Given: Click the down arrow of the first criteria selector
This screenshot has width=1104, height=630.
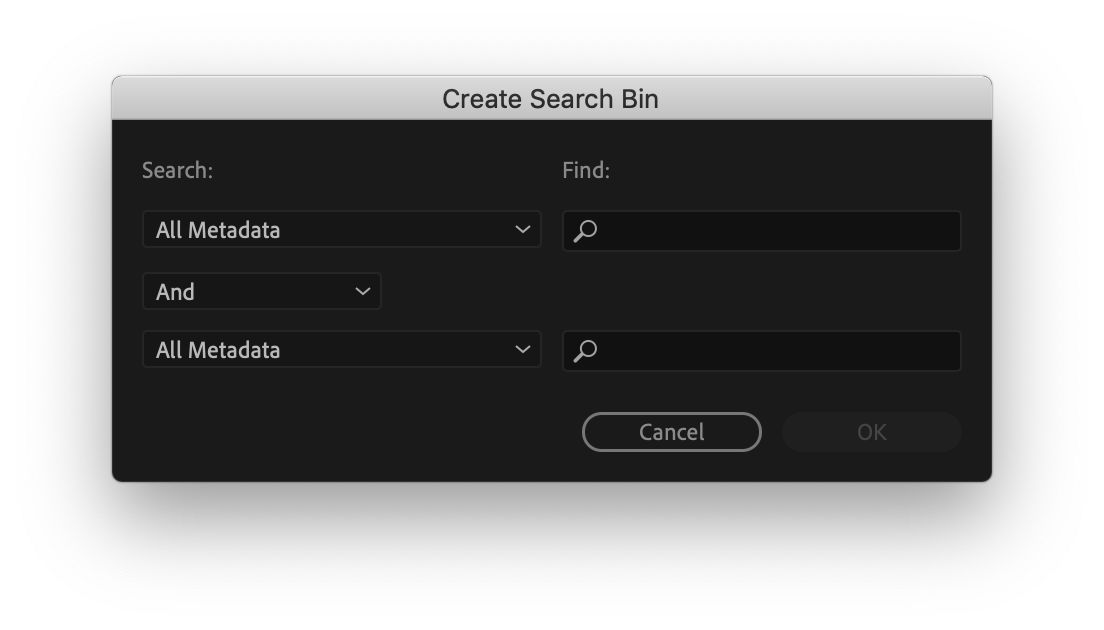Looking at the screenshot, I should click(x=524, y=230).
